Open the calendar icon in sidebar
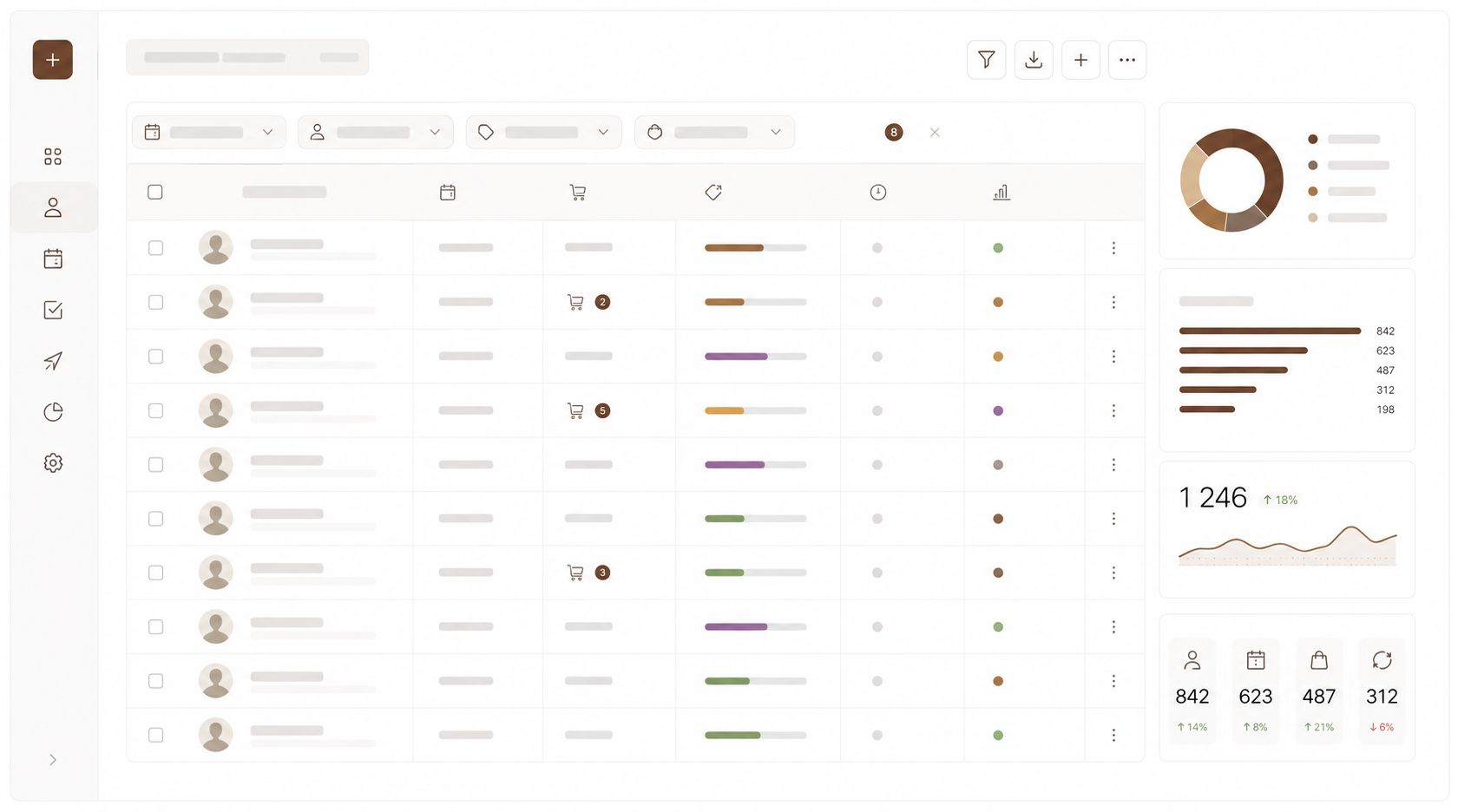Viewport: 1458px width, 812px height. coord(53,259)
